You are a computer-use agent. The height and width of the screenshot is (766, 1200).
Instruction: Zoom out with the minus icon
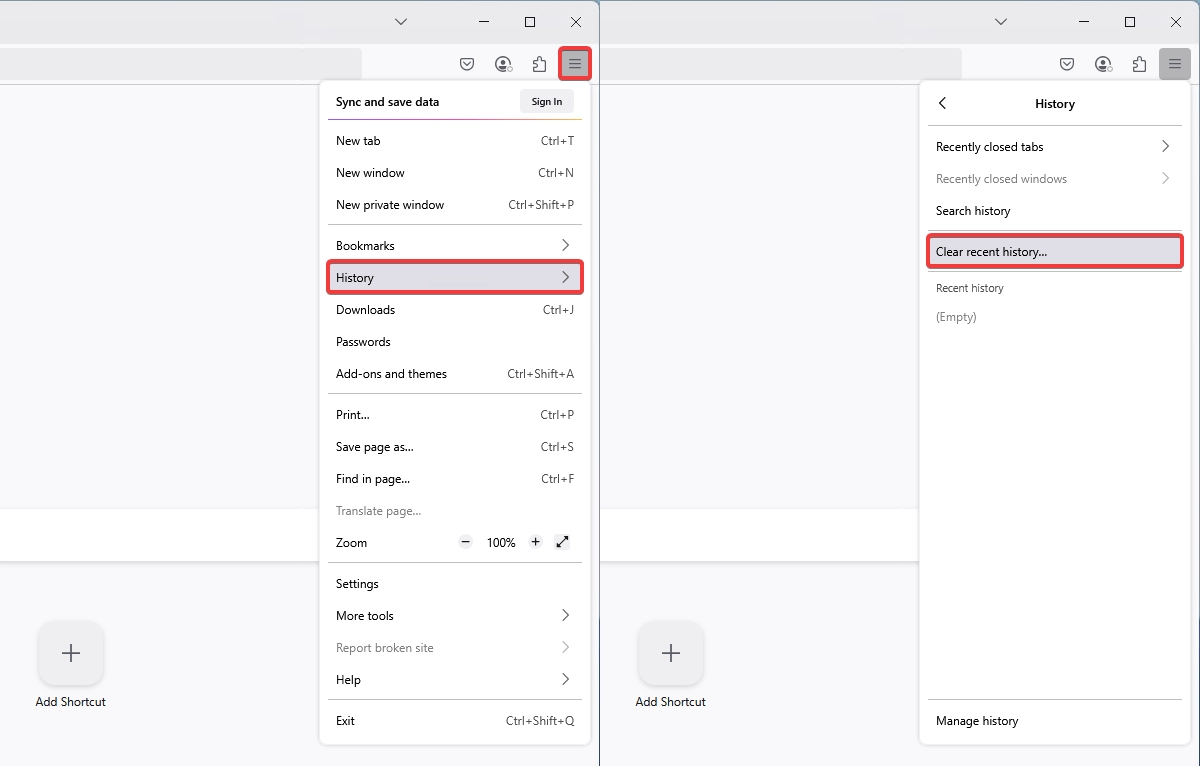click(x=465, y=542)
